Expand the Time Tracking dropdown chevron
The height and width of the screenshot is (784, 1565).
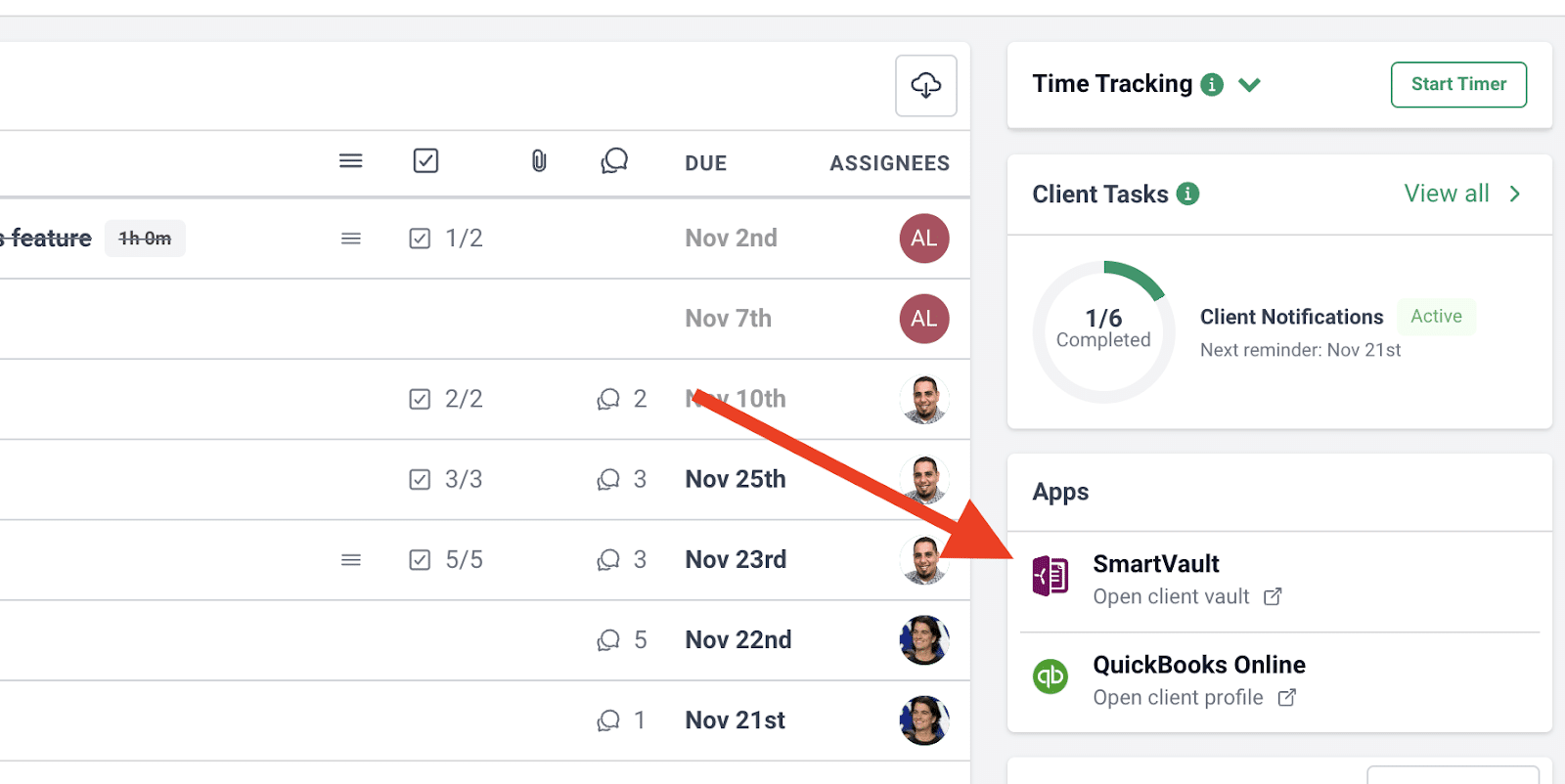click(x=1249, y=85)
